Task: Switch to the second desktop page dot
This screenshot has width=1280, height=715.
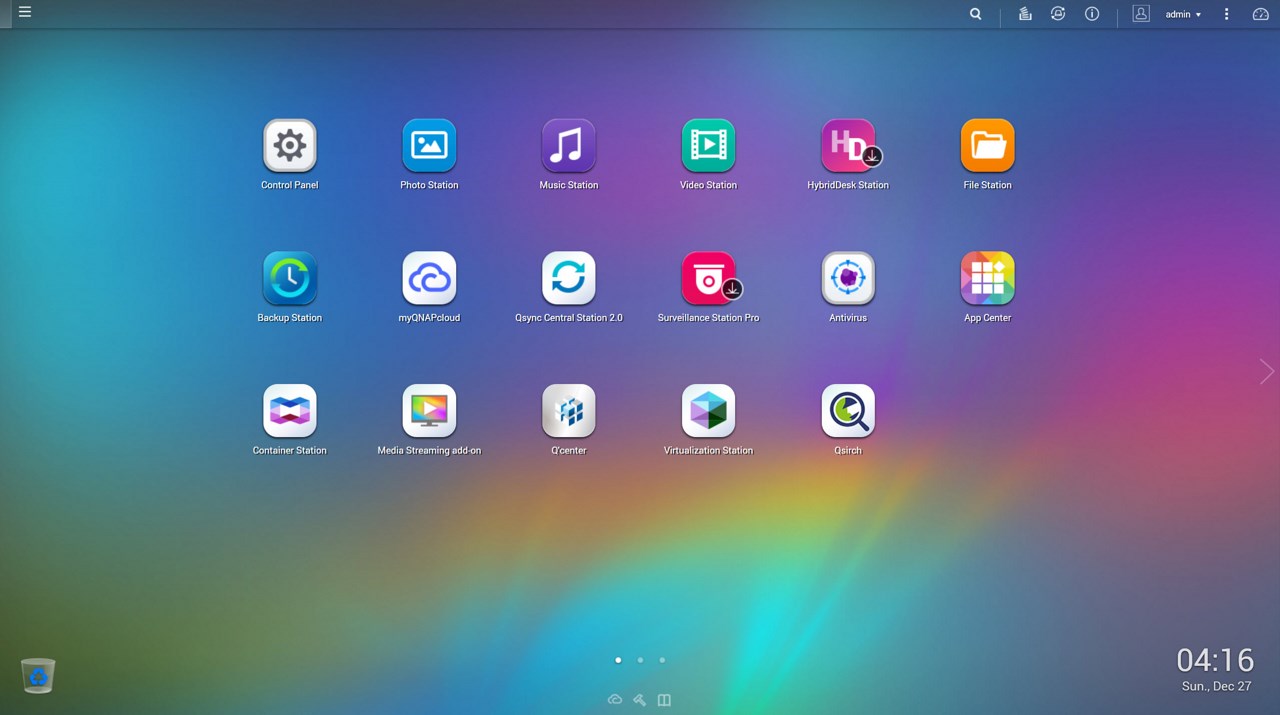Action: pyautogui.click(x=640, y=660)
